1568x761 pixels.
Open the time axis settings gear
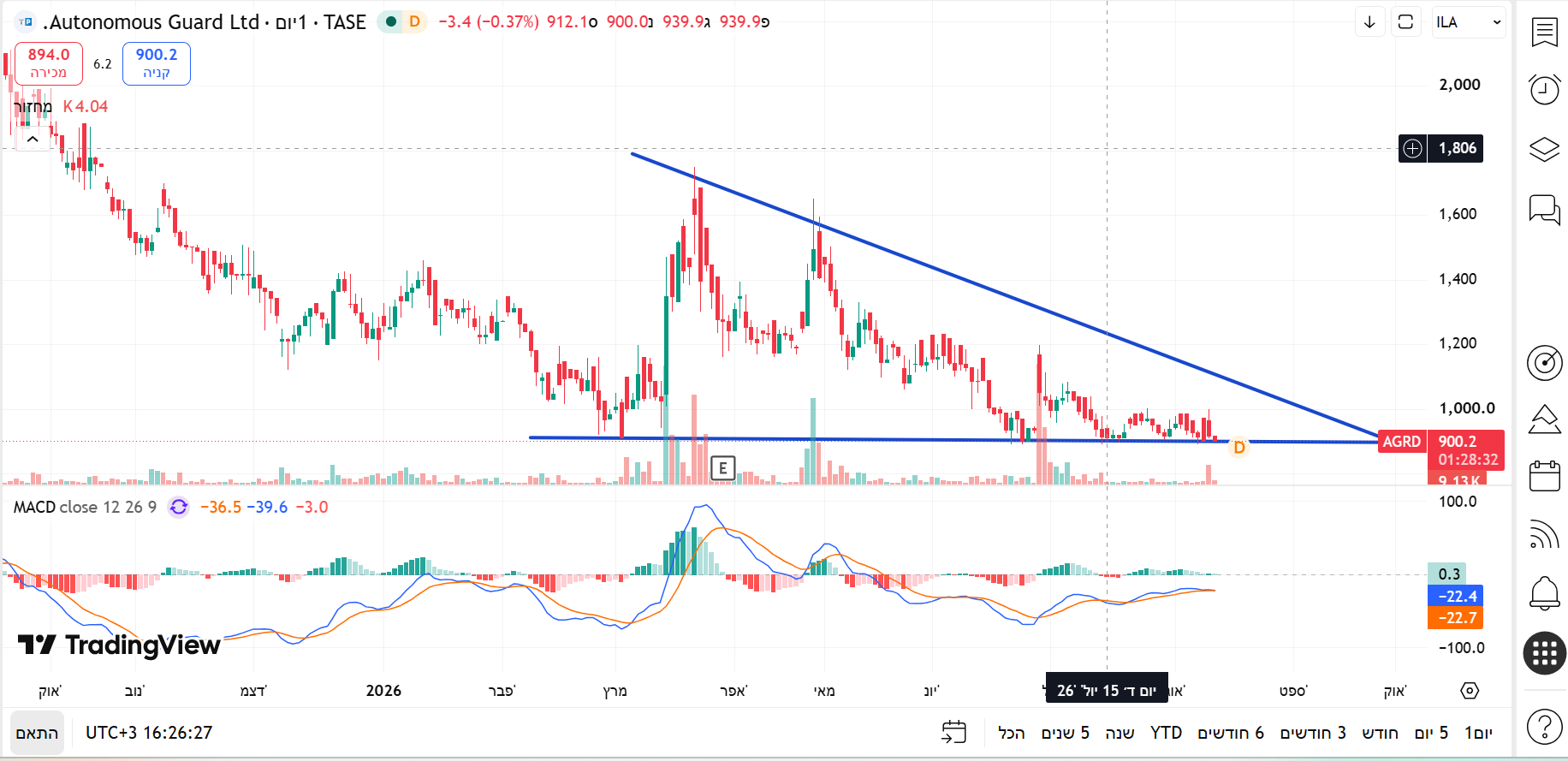1470,691
